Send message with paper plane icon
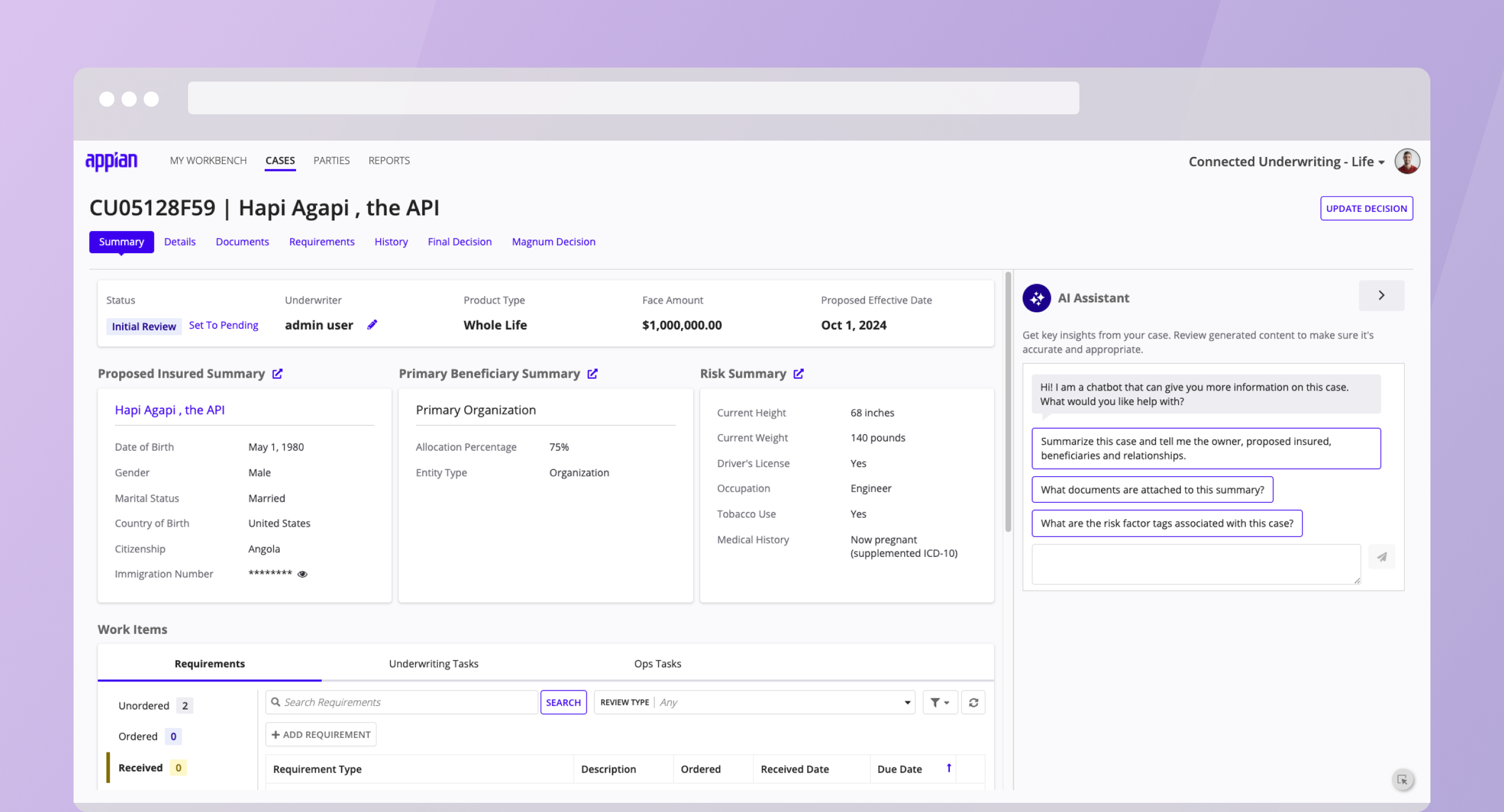1504x812 pixels. [1382, 557]
